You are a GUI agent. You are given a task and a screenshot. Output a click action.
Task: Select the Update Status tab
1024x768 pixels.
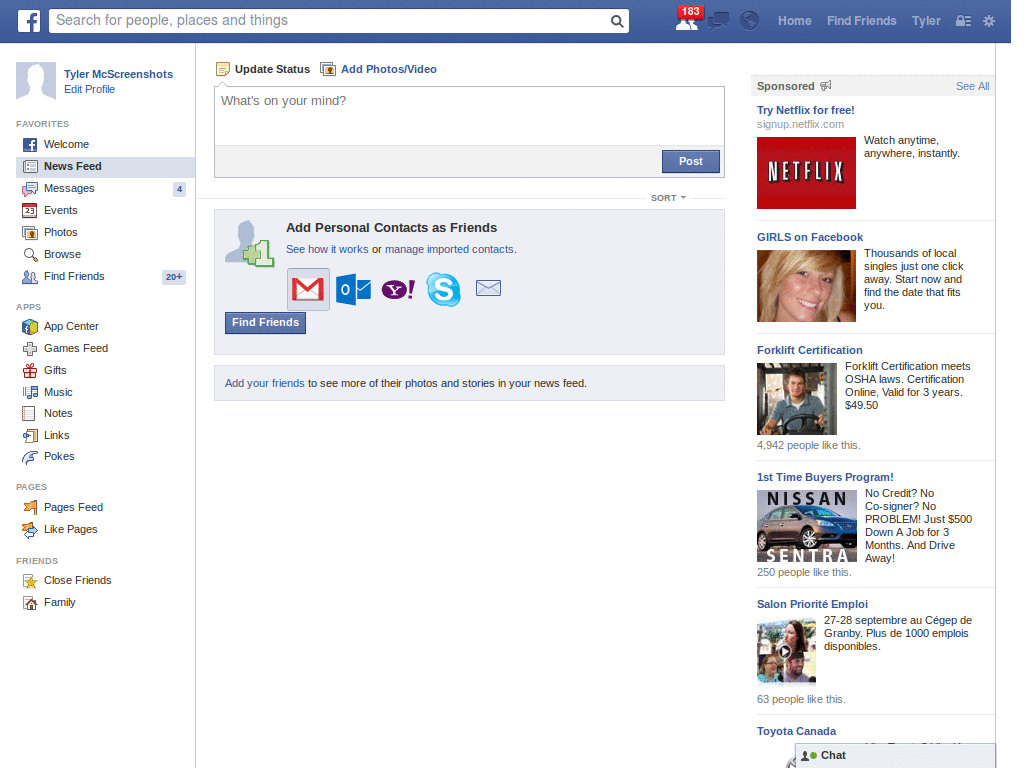263,69
